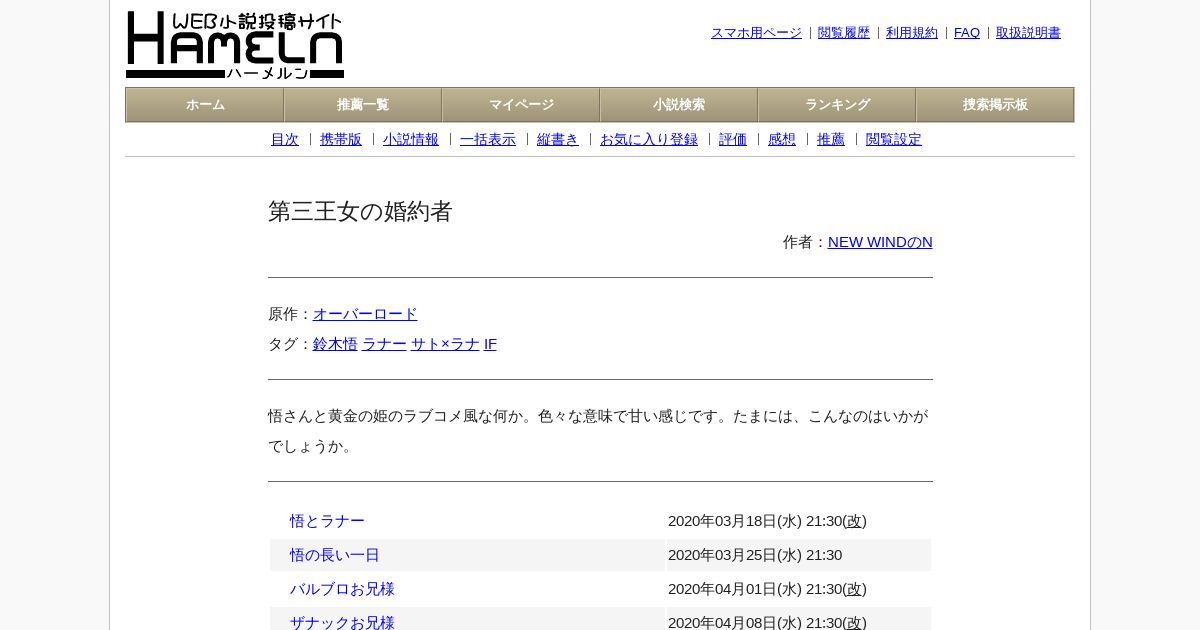Open chapter 悟とラナー
This screenshot has width=1200, height=630.
(327, 521)
